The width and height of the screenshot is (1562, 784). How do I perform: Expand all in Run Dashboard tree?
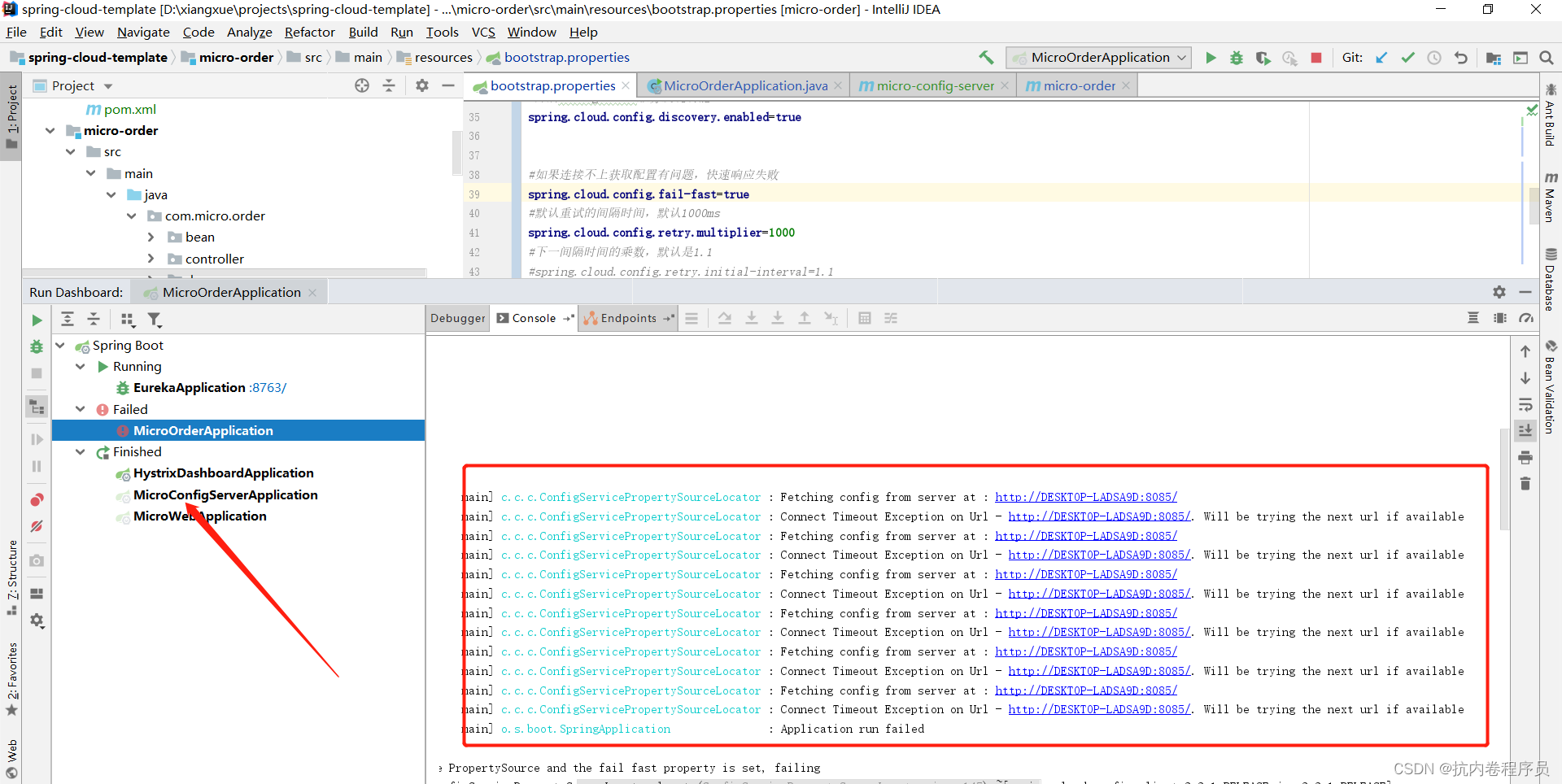68,320
